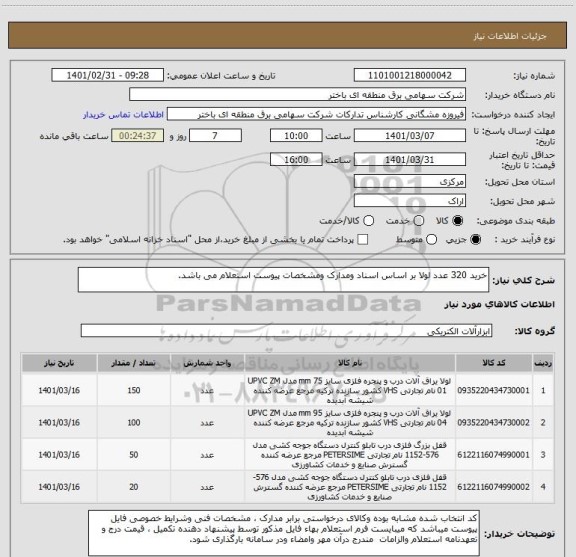Image resolution: width=576 pixels, height=557 pixels.
Task: Select the متوسط purchase type radio
Action: 431,240
